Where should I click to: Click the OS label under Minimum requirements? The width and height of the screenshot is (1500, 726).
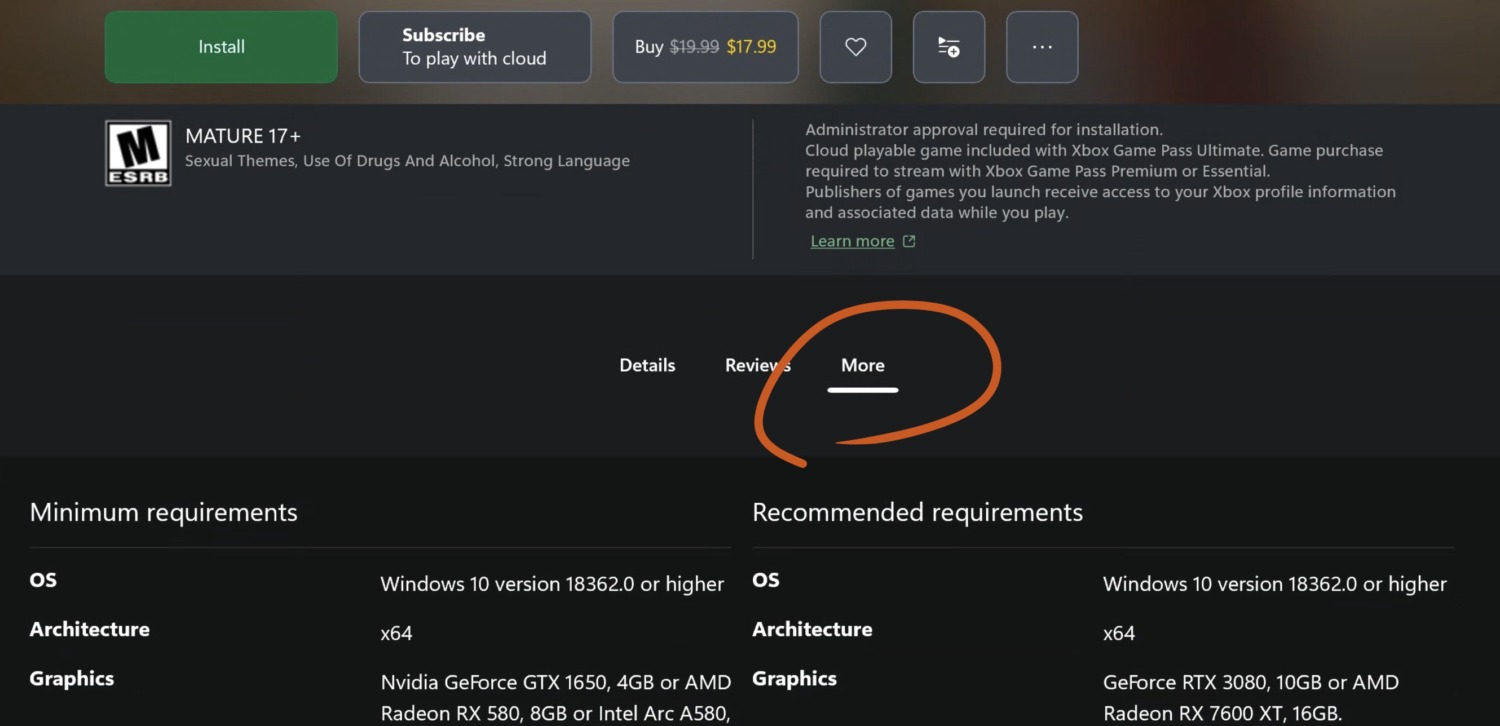coord(43,580)
